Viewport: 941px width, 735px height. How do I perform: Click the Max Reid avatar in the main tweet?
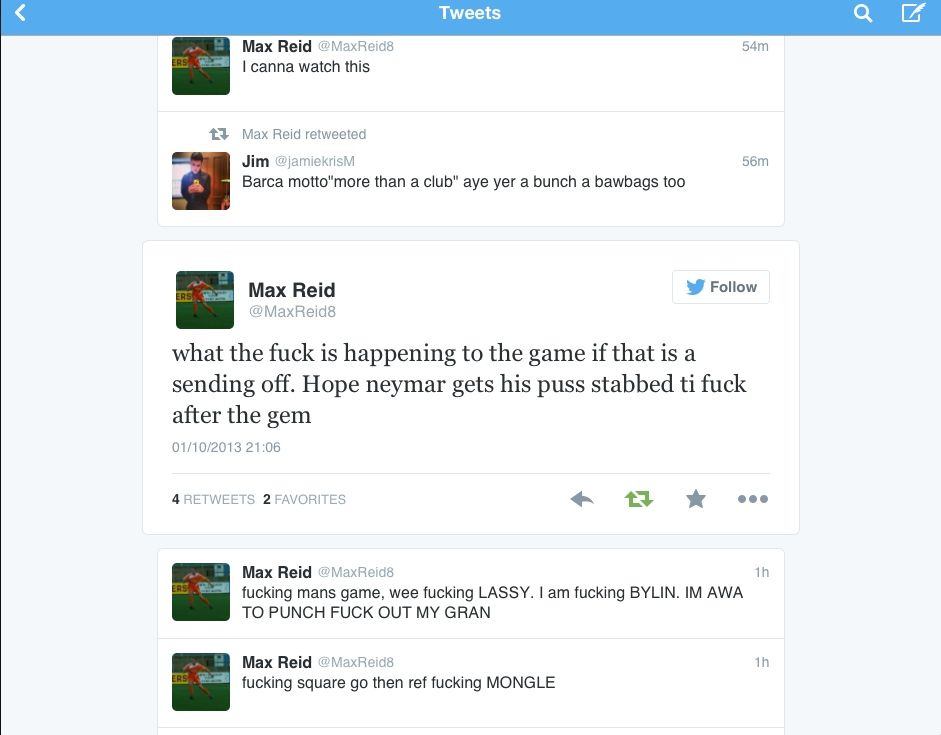pos(205,300)
